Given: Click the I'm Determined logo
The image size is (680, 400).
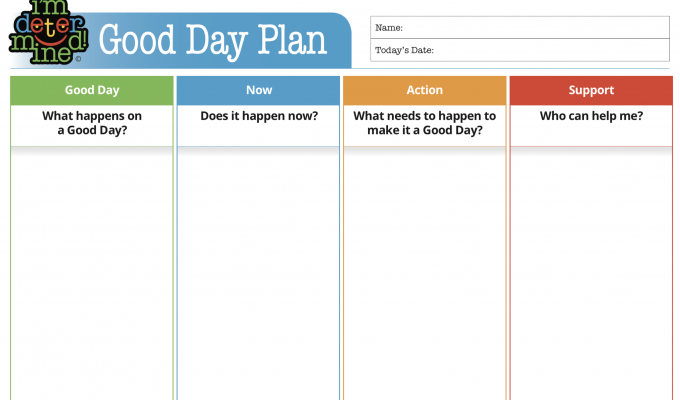Looking at the screenshot, I should 49,33.
